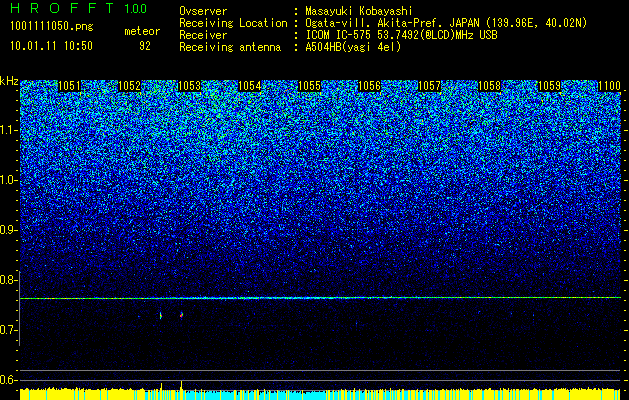Click the meteor echo below the 1053 marker
Screen dimensions: 629x400
click(x=182, y=315)
